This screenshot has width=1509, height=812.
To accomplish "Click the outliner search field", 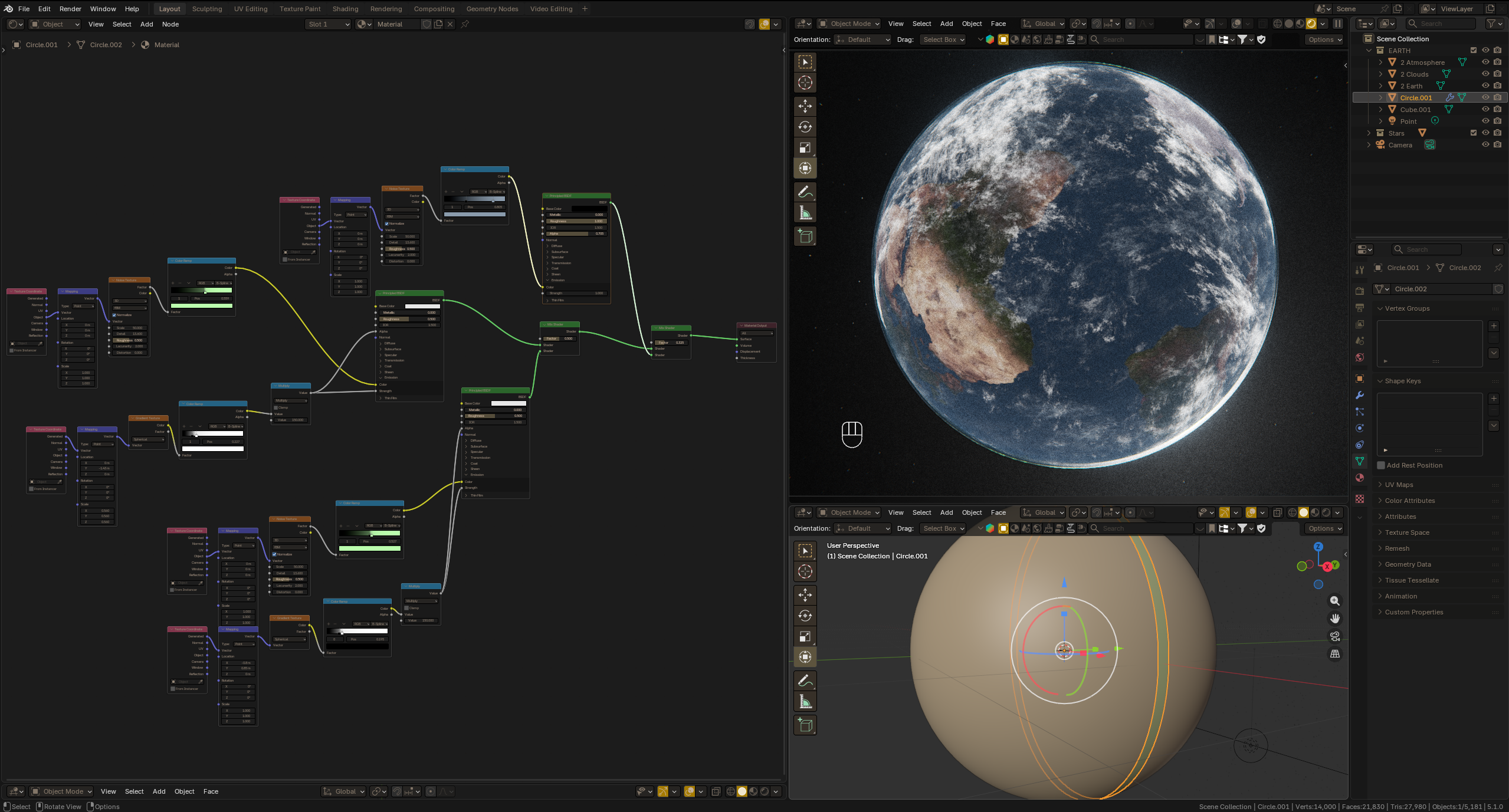I will click(x=1440, y=24).
